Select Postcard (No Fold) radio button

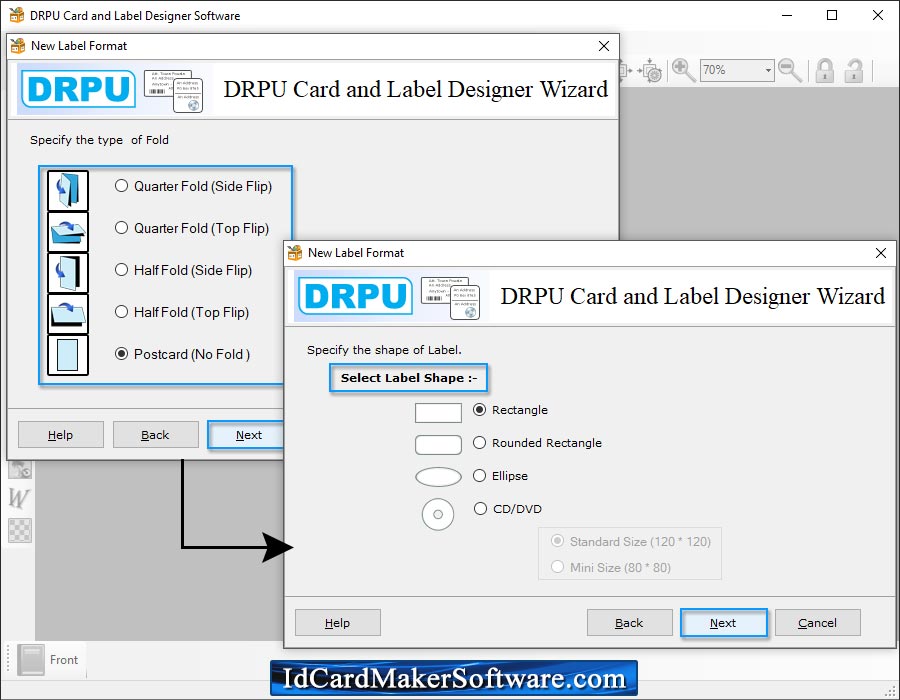(x=121, y=353)
